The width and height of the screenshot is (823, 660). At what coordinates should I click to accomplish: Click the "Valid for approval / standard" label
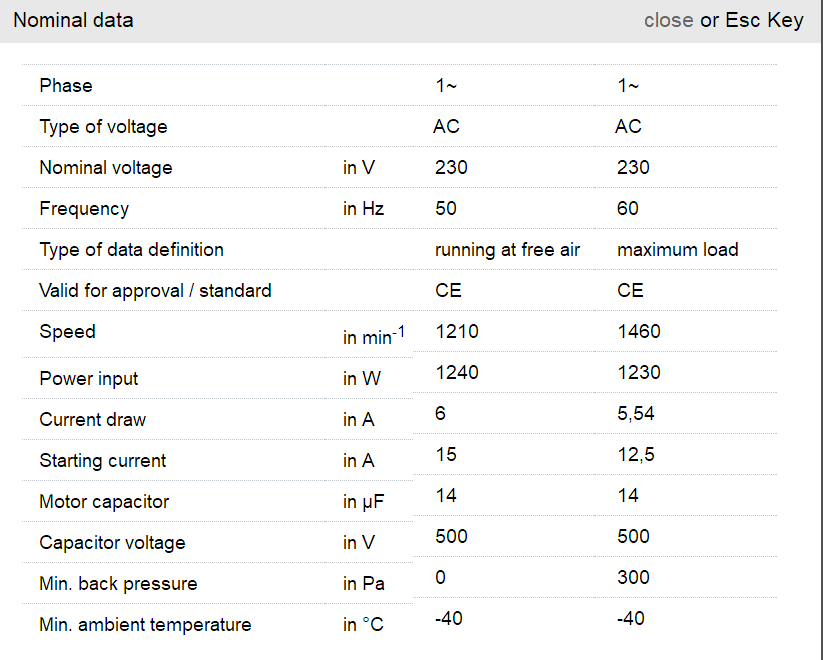tap(155, 291)
